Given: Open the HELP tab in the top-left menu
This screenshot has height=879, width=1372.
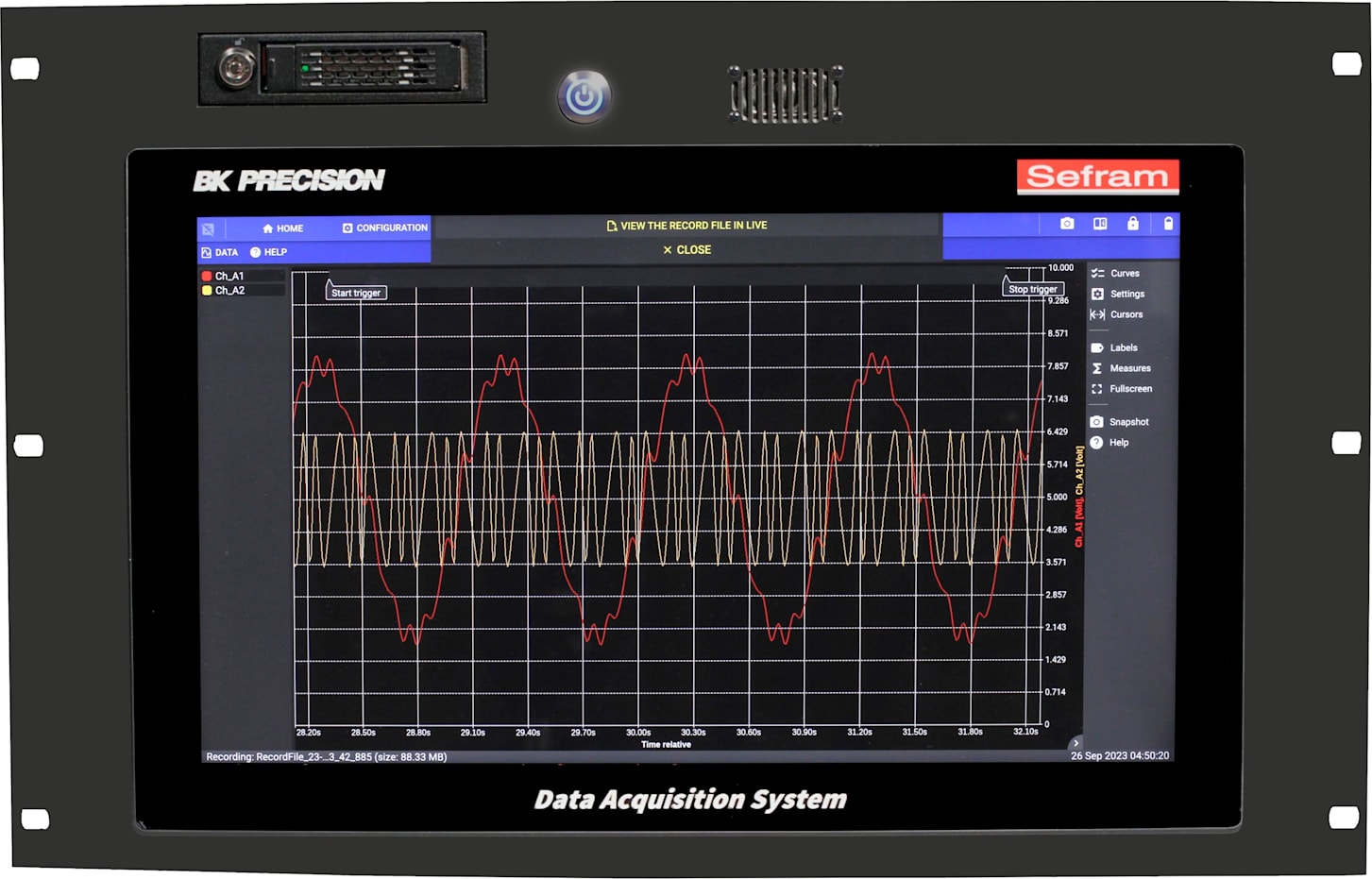Looking at the screenshot, I should tap(268, 253).
